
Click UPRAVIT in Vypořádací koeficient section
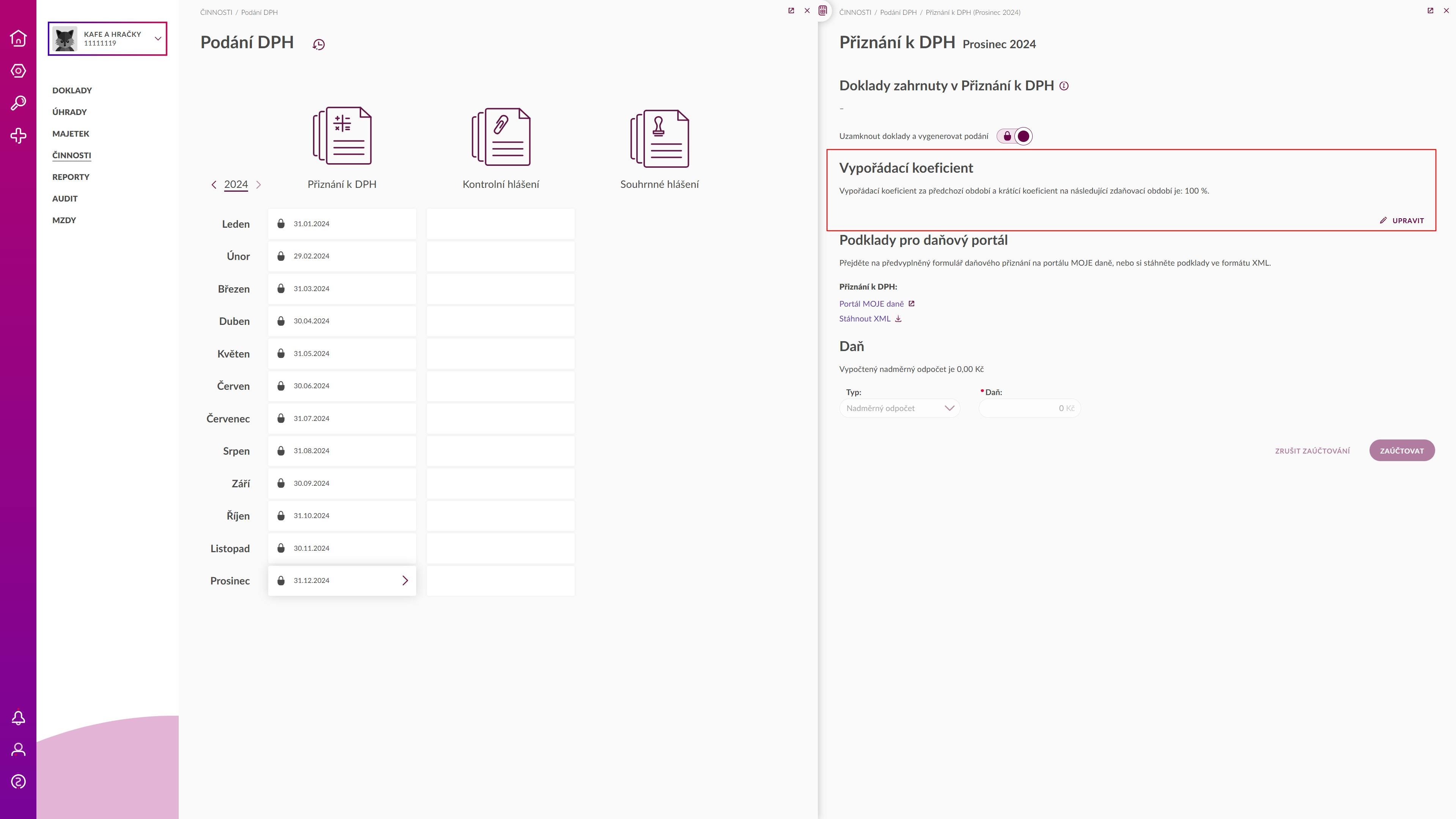pos(1402,220)
